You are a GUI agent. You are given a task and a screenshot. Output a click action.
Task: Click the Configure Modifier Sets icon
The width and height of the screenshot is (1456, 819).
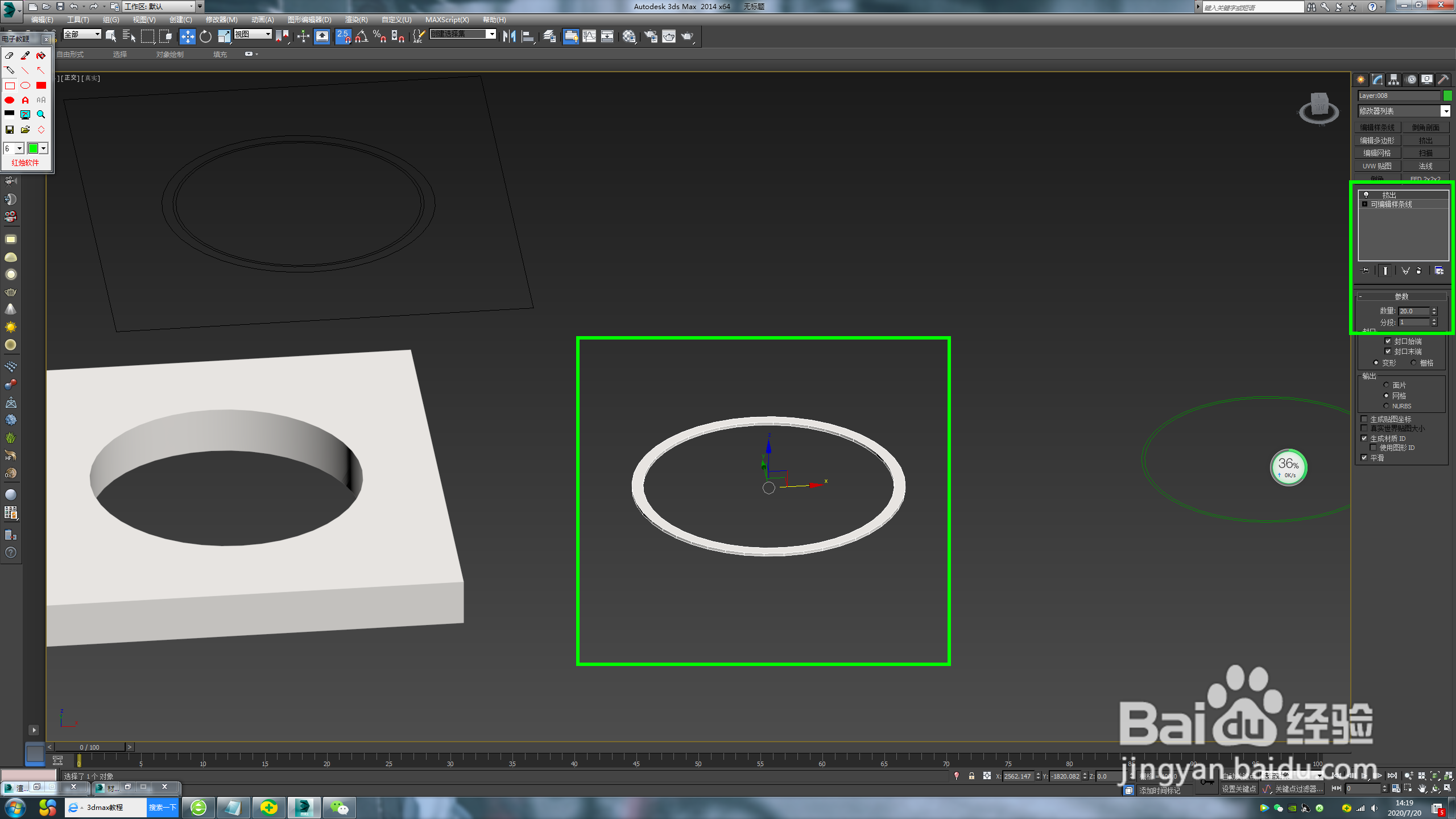(1439, 271)
